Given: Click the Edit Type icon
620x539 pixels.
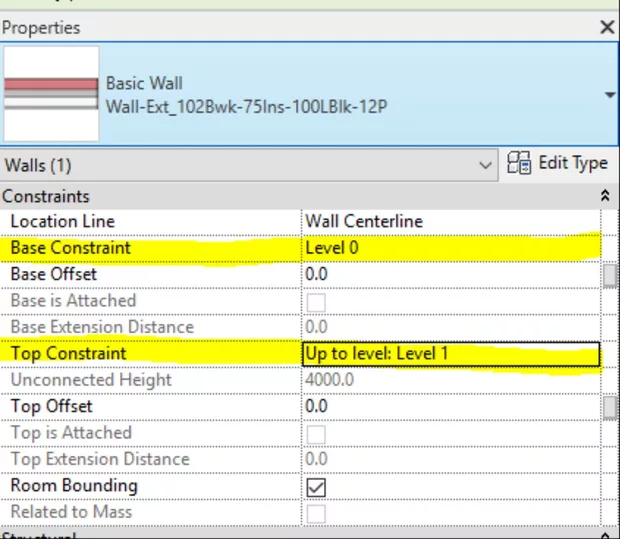Looking at the screenshot, I should pyautogui.click(x=520, y=164).
